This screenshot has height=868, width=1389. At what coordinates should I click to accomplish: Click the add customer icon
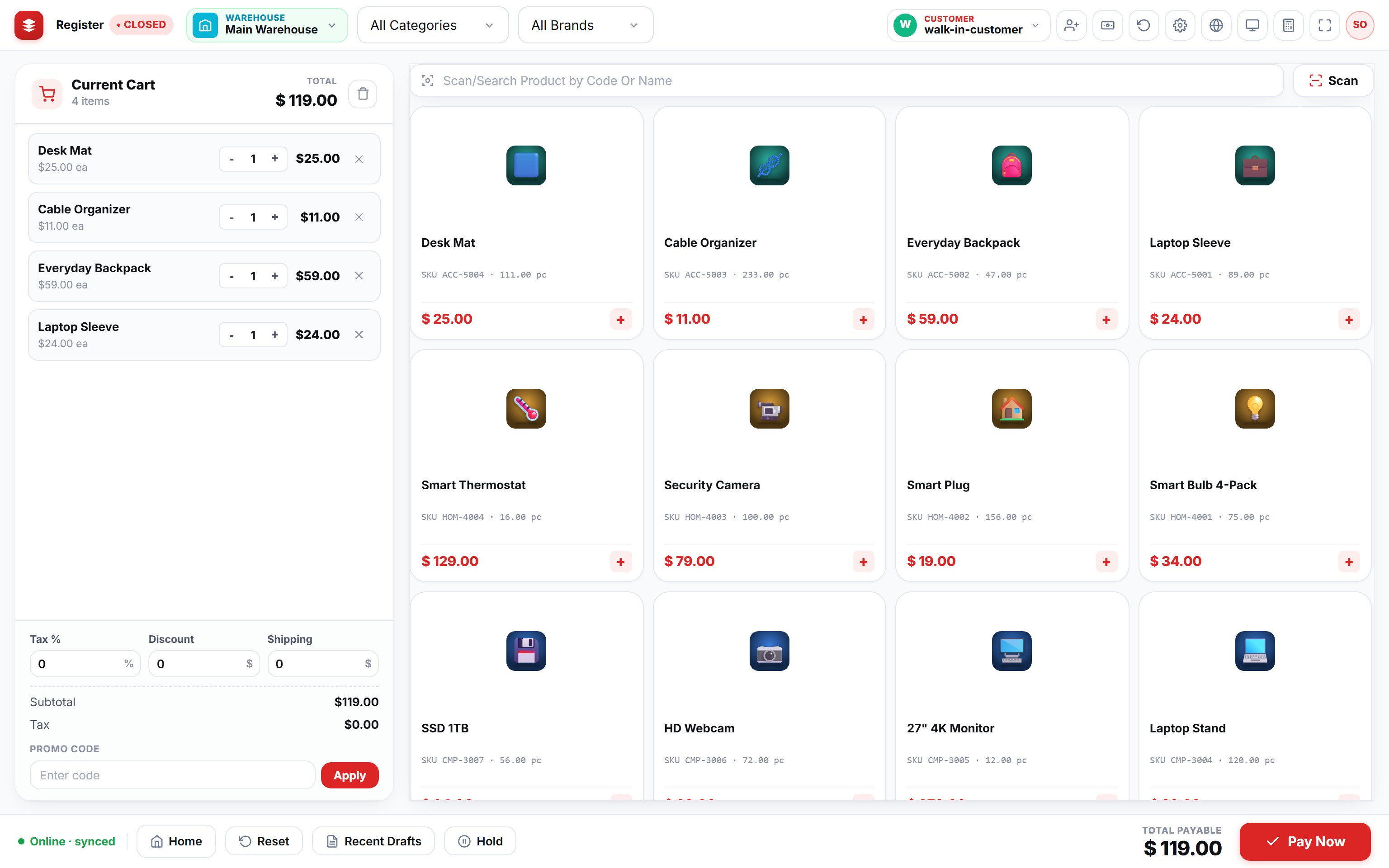coord(1071,25)
